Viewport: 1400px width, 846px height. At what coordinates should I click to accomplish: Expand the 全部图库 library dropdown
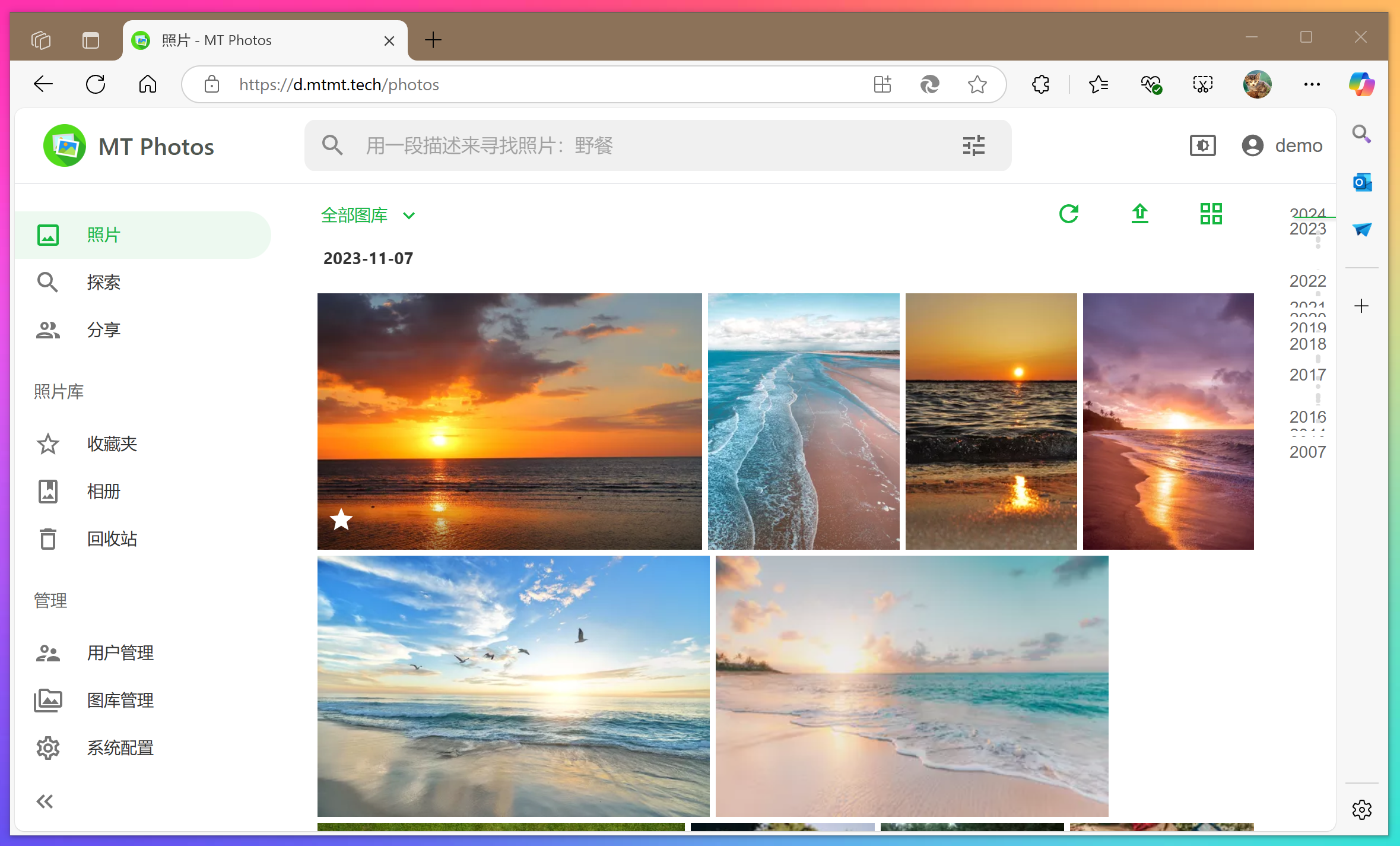368,215
